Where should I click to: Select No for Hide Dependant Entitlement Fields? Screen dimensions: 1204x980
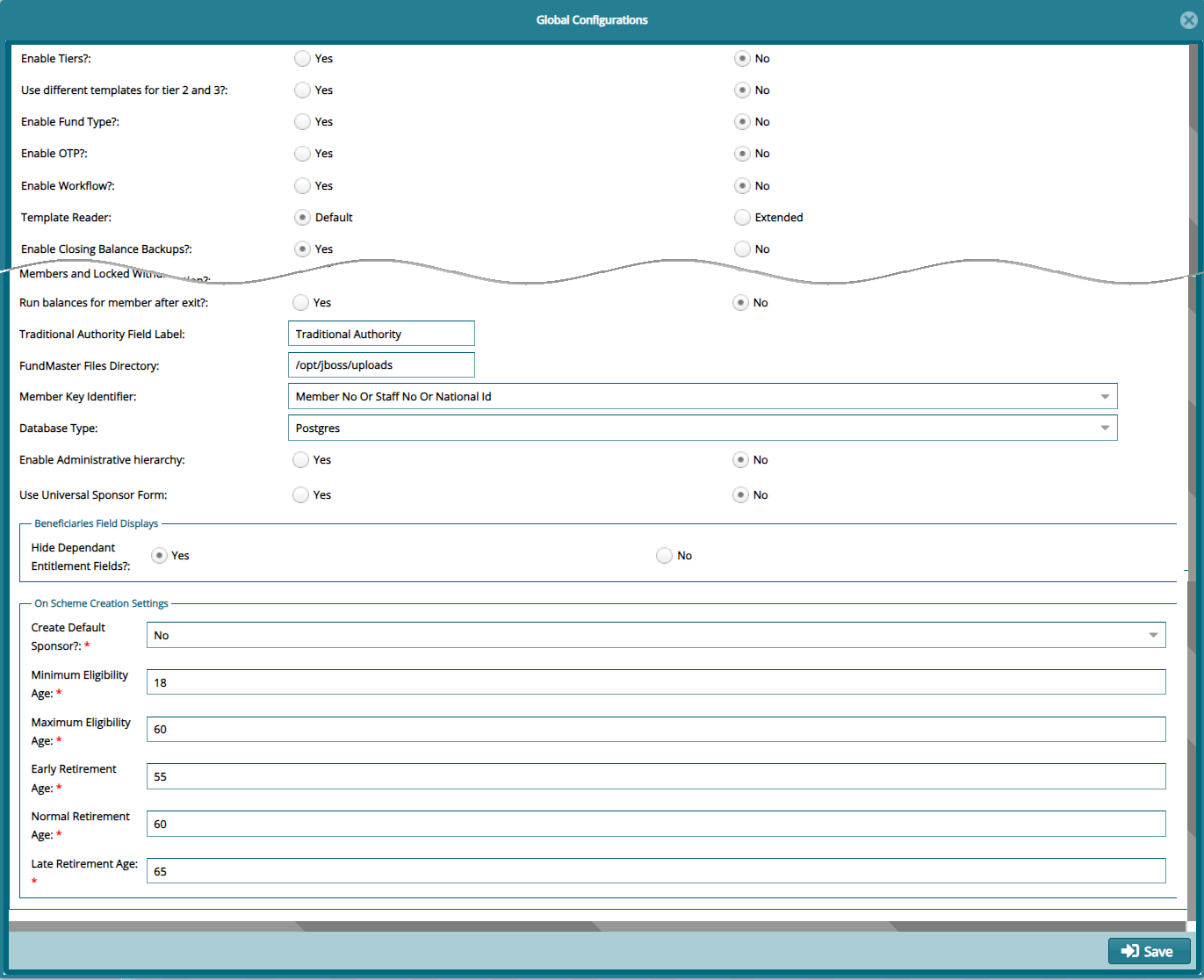coord(664,556)
